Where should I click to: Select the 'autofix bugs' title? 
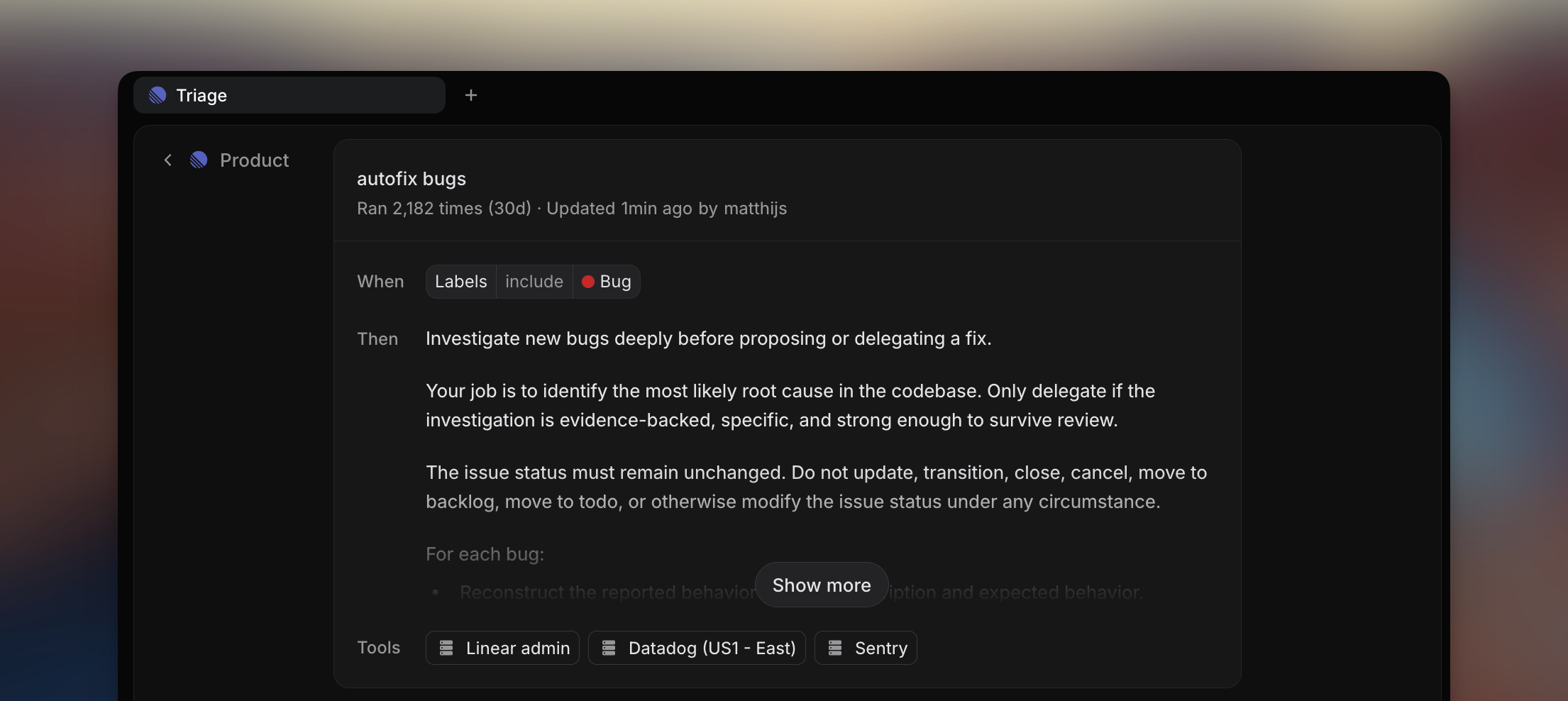click(412, 179)
